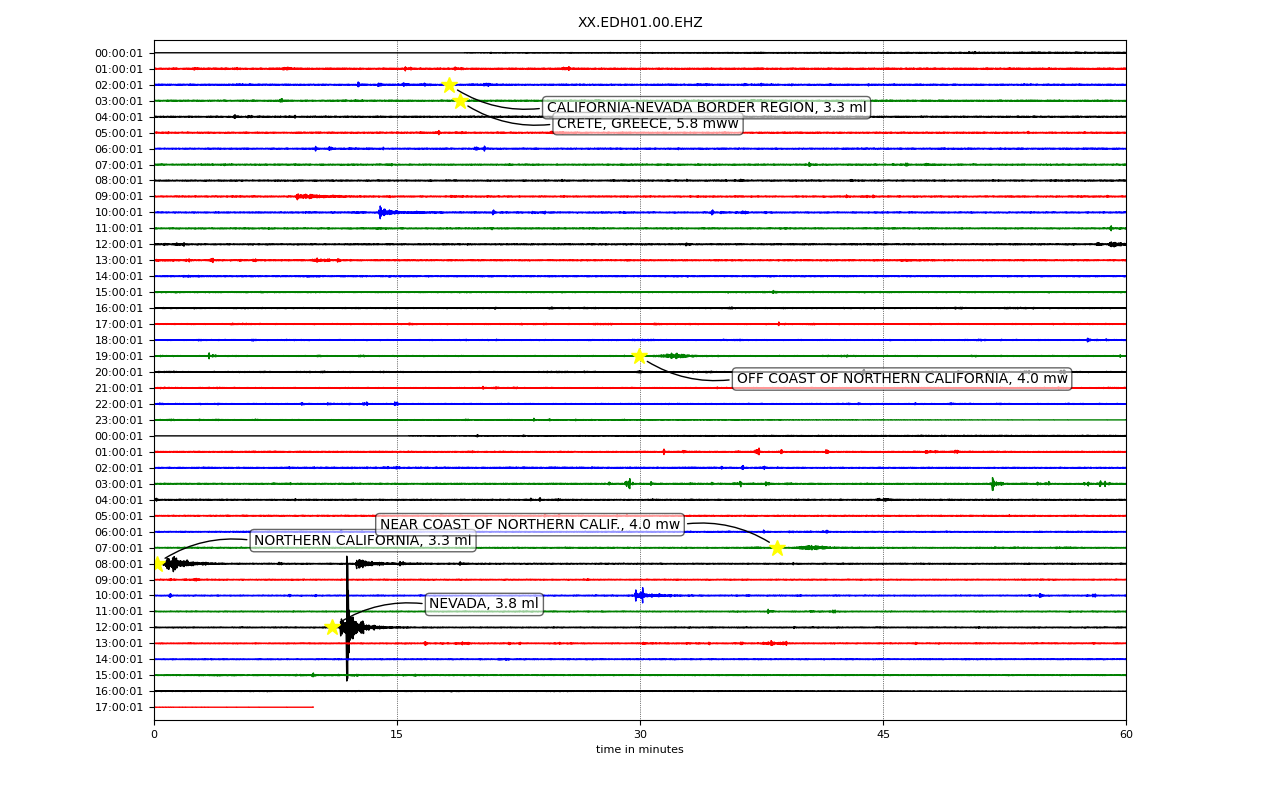Click the yellow star at the start of the 08:00:01 trace
The image size is (1280, 800).
[156, 563]
